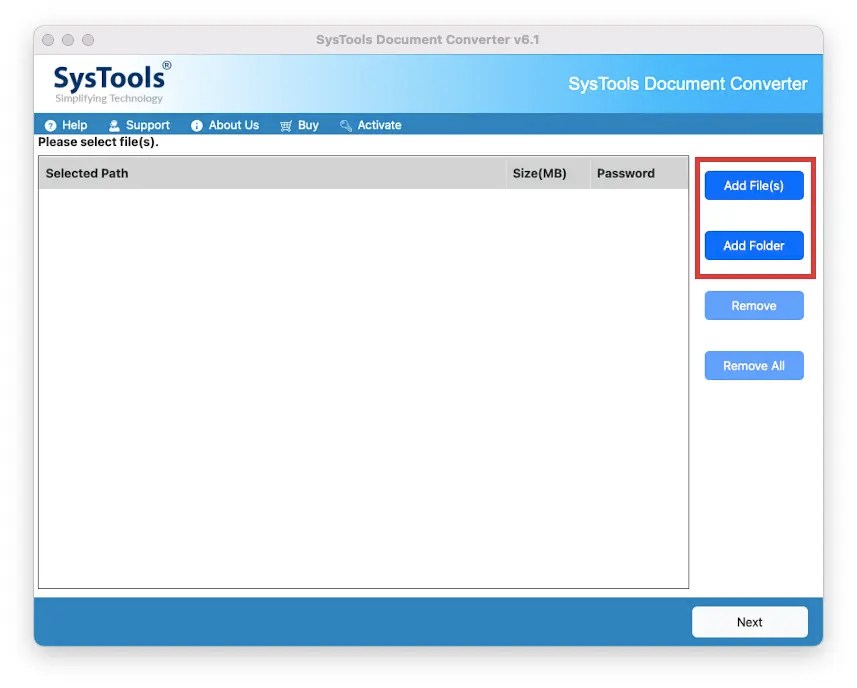Close the window with the red button

pos(48,40)
